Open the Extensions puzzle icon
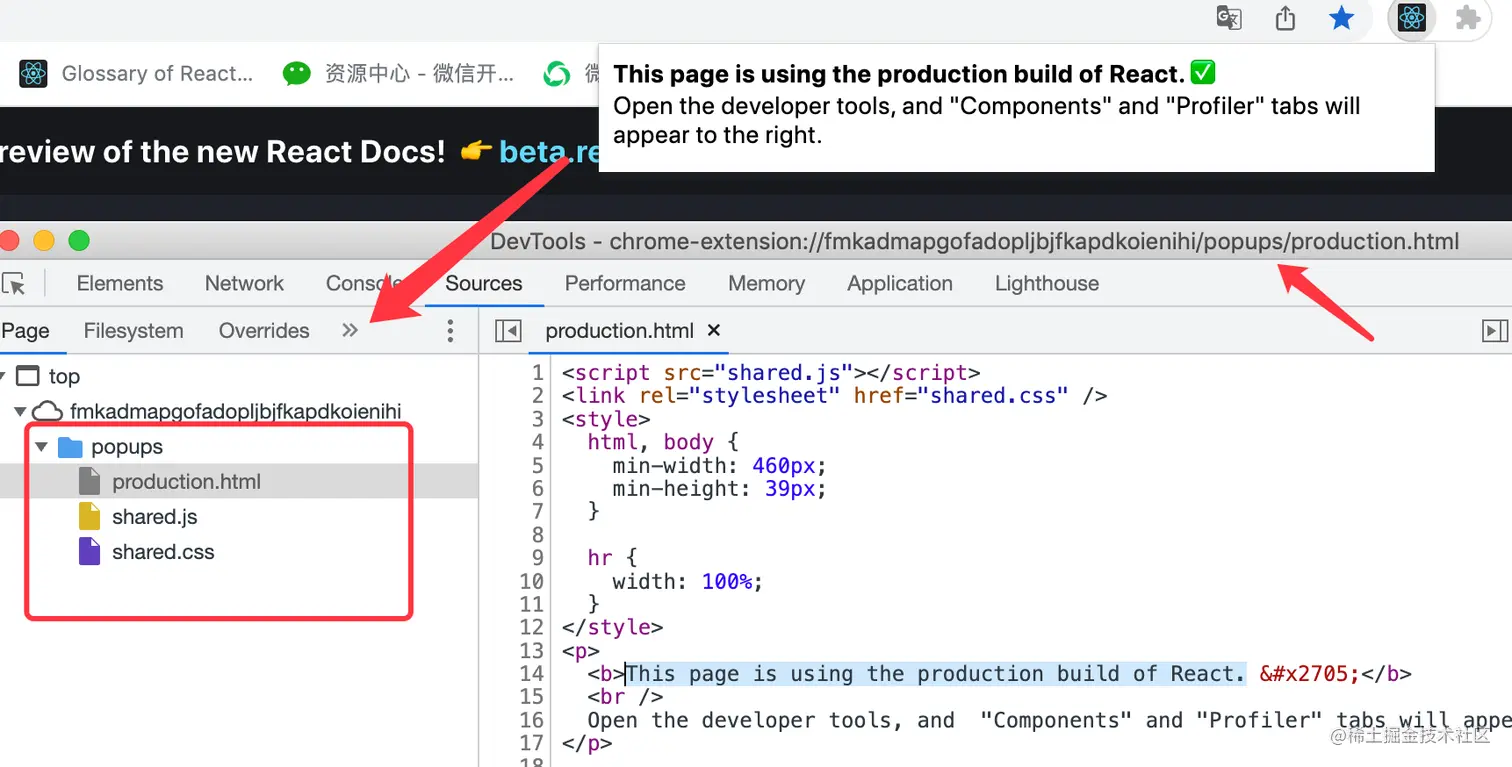 [1468, 18]
